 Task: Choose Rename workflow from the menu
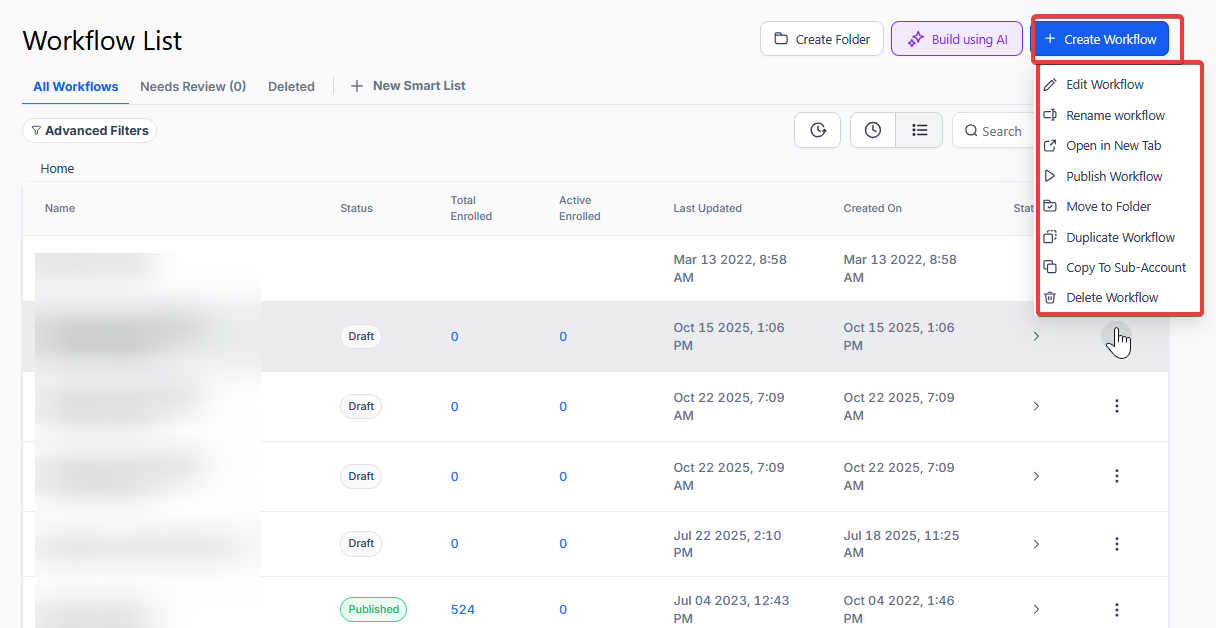1115,115
